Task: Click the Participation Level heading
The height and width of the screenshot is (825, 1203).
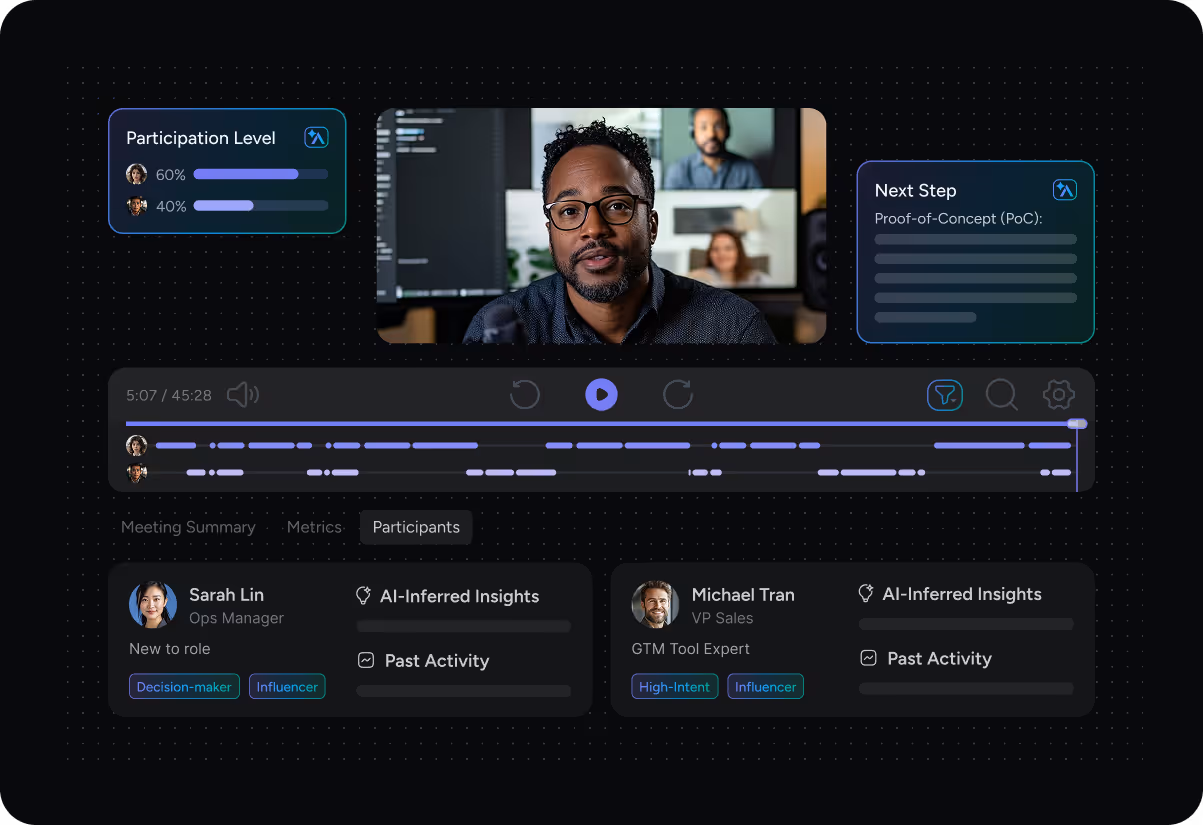Action: coord(201,138)
